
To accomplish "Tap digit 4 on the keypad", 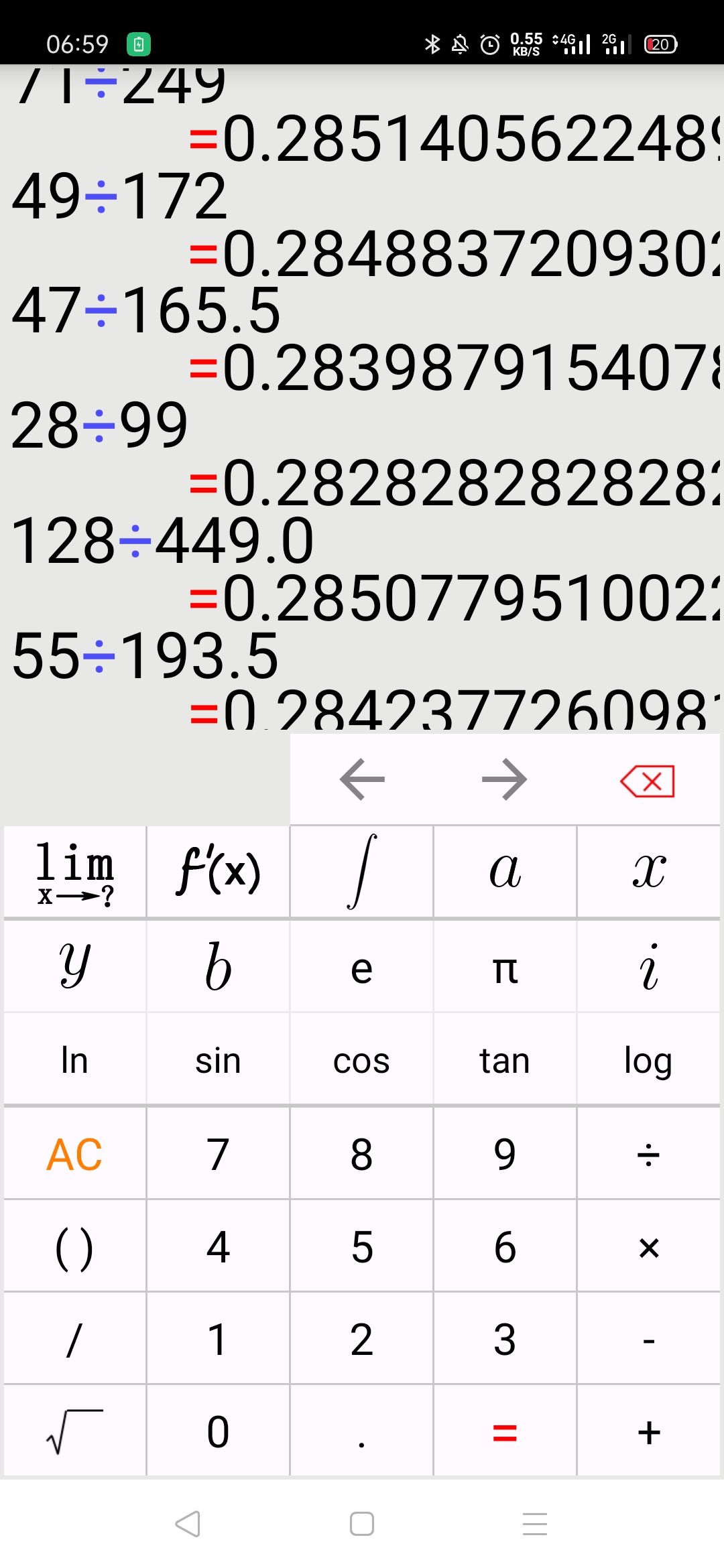I will 218,1246.
